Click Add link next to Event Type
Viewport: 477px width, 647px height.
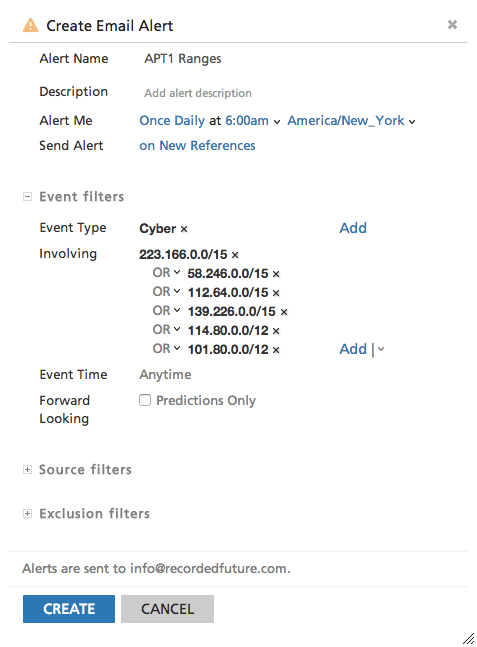tap(353, 228)
